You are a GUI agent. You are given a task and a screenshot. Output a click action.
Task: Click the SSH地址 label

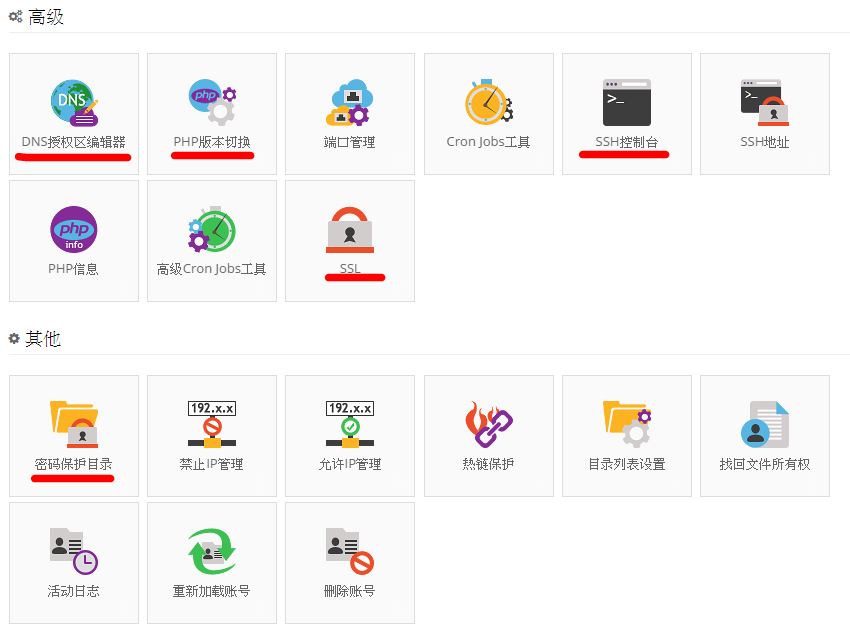click(x=765, y=142)
